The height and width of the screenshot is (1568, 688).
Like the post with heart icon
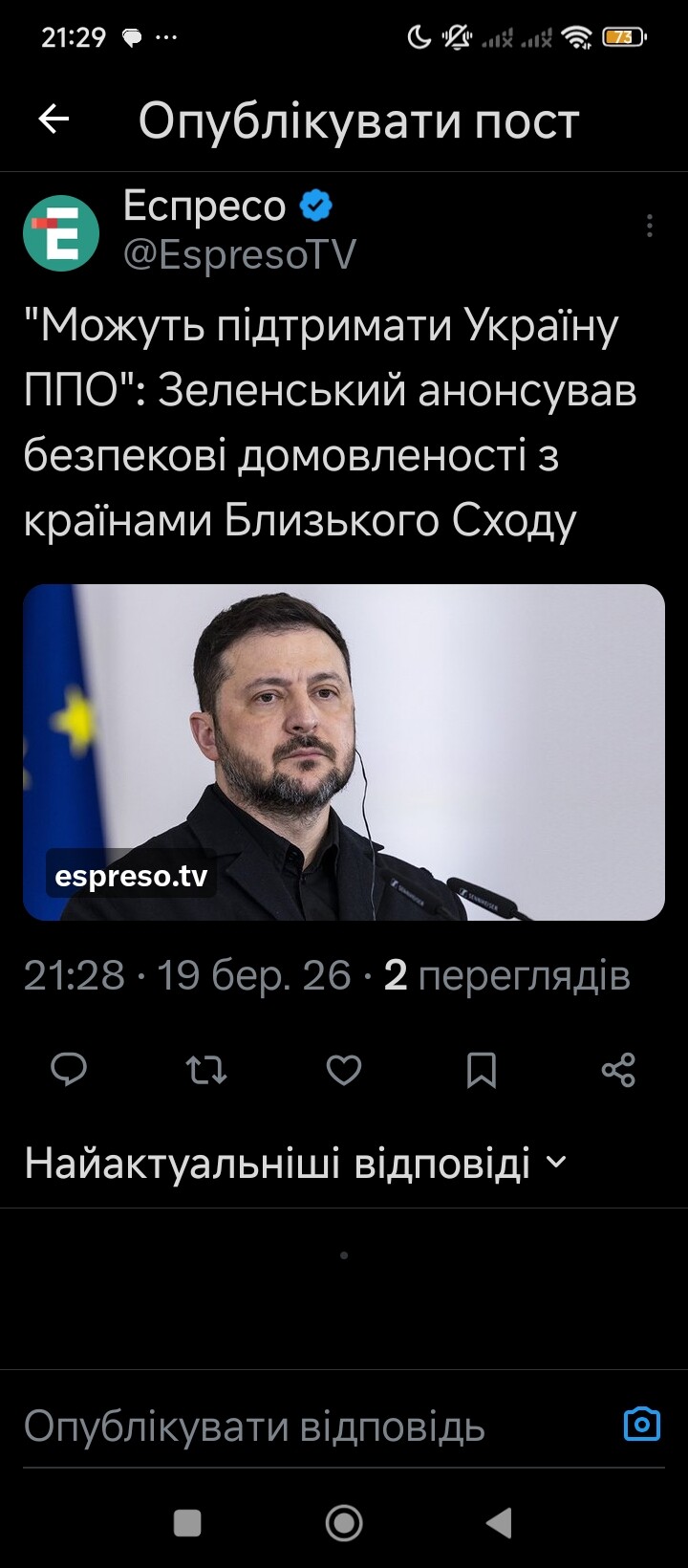[x=344, y=1070]
